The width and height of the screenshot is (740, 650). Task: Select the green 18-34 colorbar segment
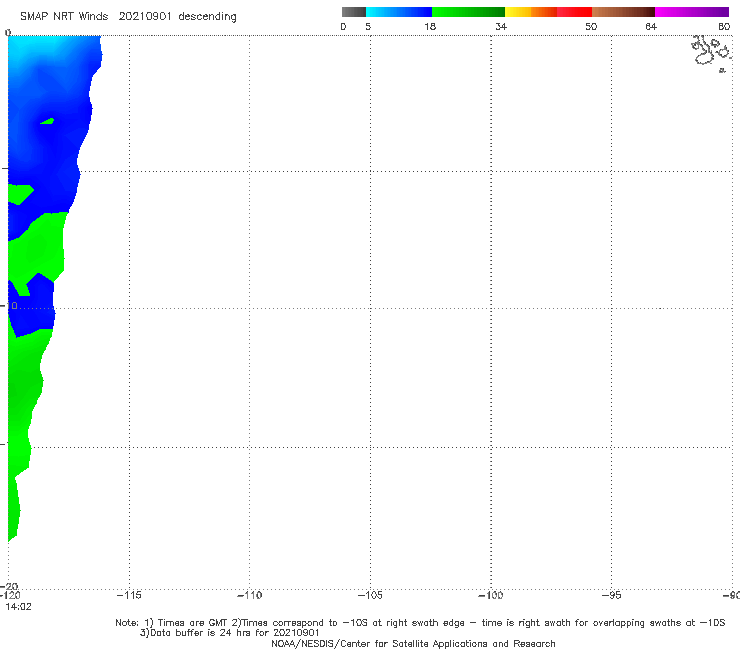tap(468, 12)
